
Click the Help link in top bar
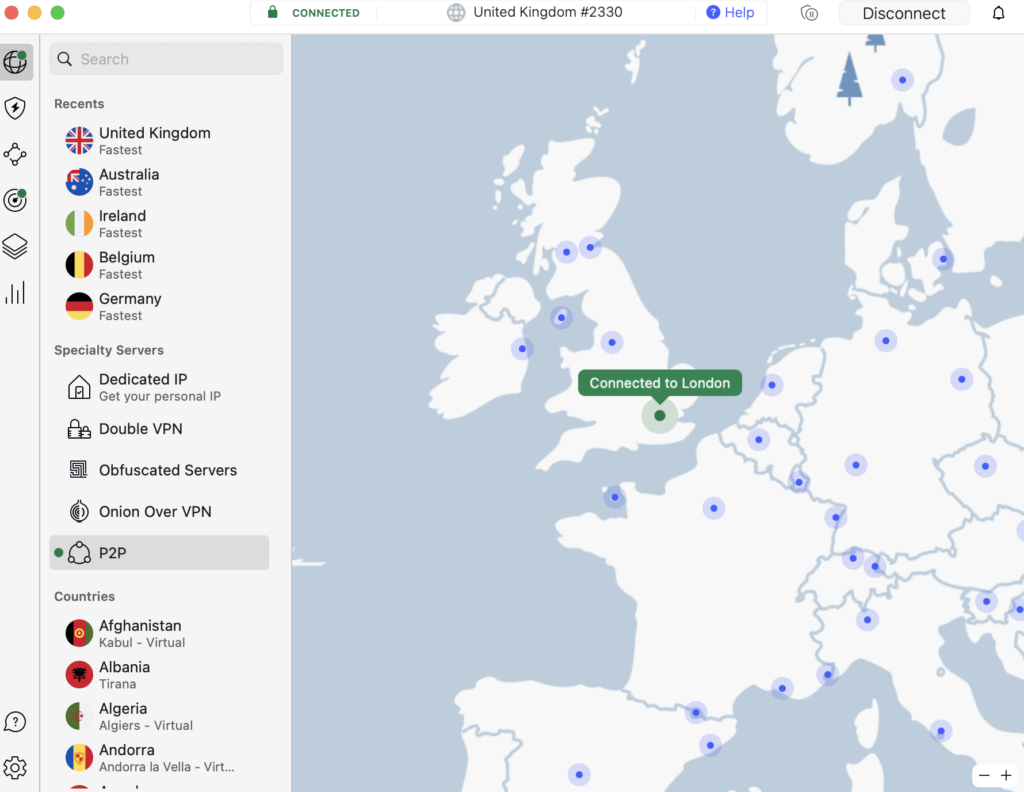730,12
